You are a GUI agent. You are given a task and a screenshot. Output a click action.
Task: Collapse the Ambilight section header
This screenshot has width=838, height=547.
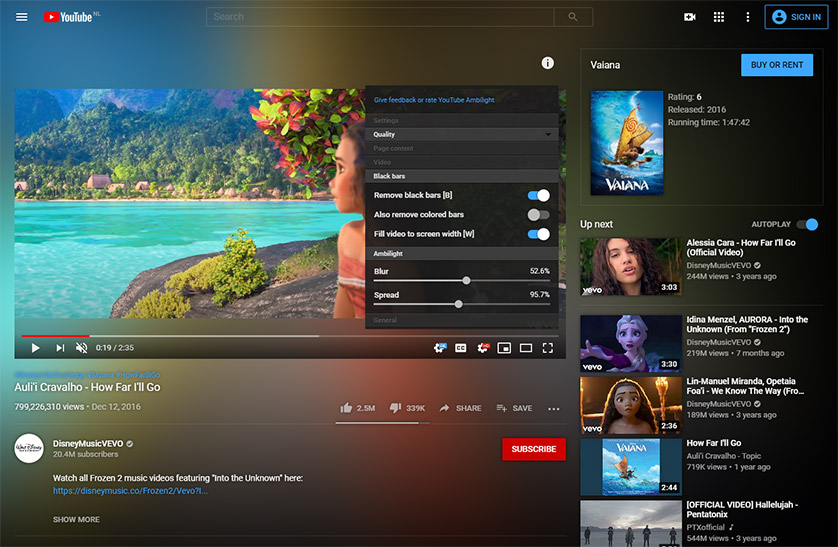pyautogui.click(x=462, y=253)
